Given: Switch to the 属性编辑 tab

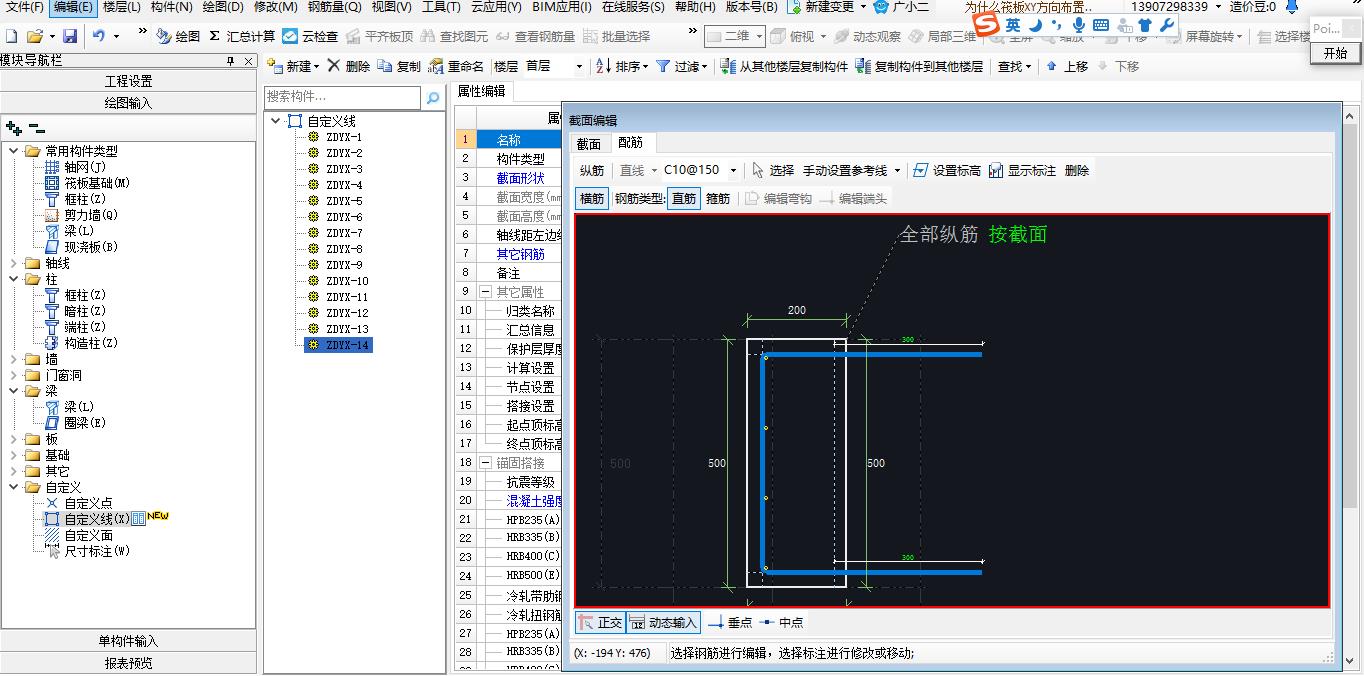Looking at the screenshot, I should tap(481, 91).
